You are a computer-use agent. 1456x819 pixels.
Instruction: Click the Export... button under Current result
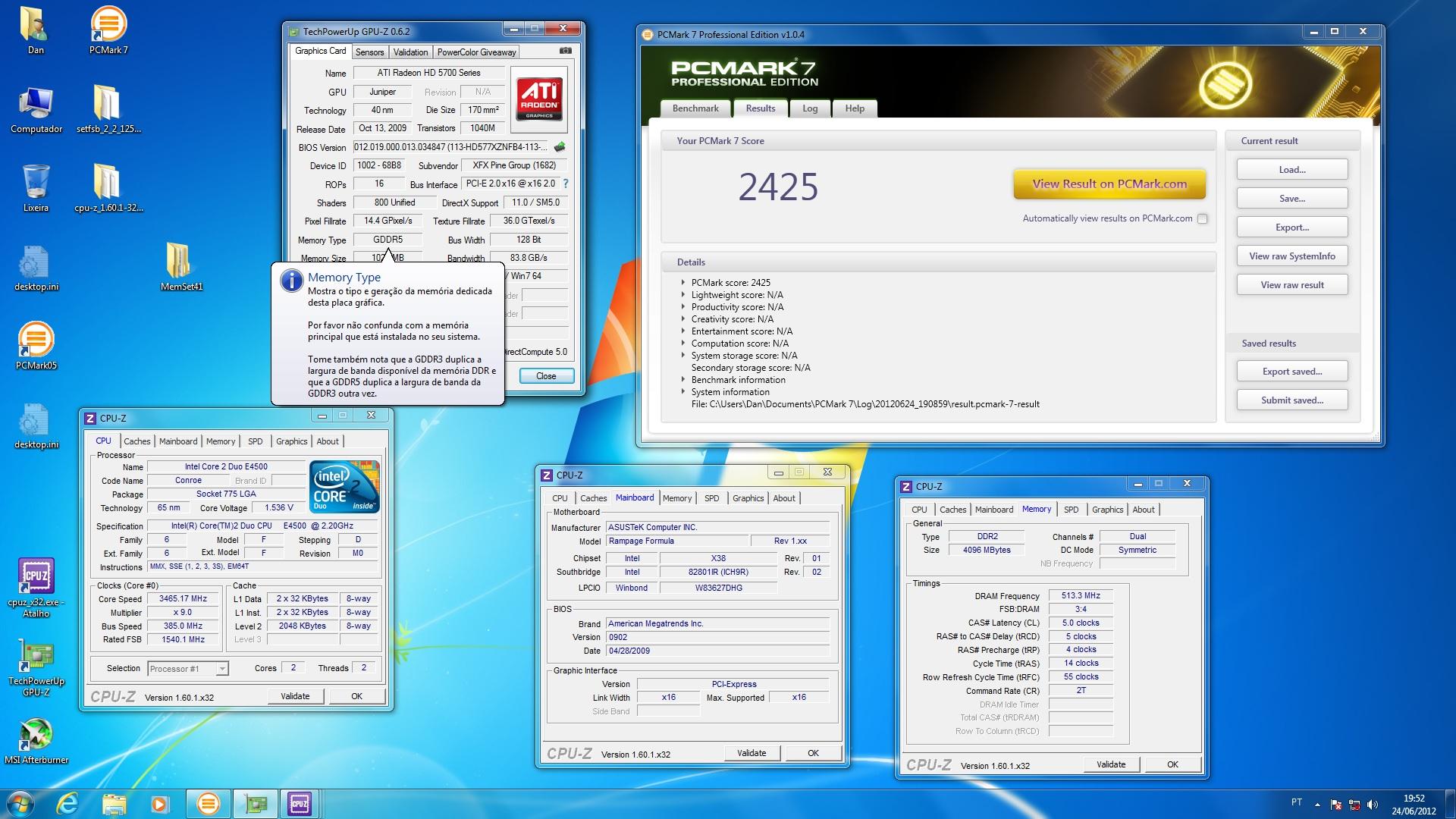(x=1292, y=227)
